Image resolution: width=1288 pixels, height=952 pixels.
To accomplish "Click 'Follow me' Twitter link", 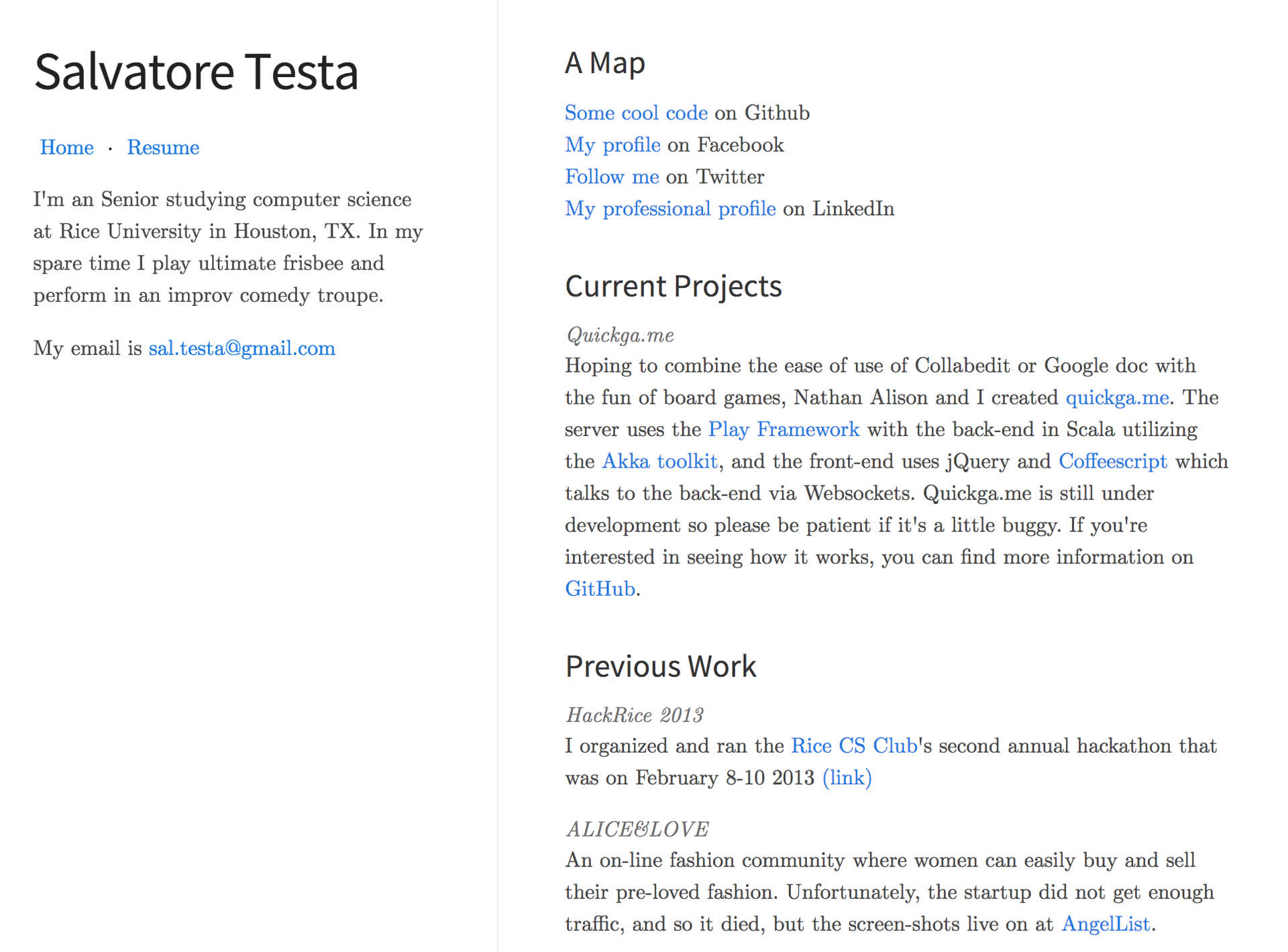I will pyautogui.click(x=612, y=176).
